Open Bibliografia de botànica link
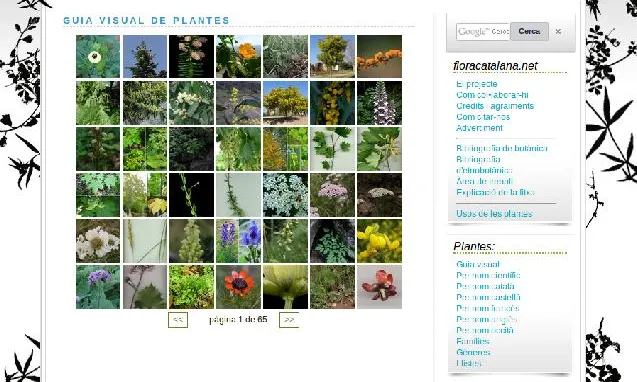Screen dimensions: 637x382 click(502, 148)
